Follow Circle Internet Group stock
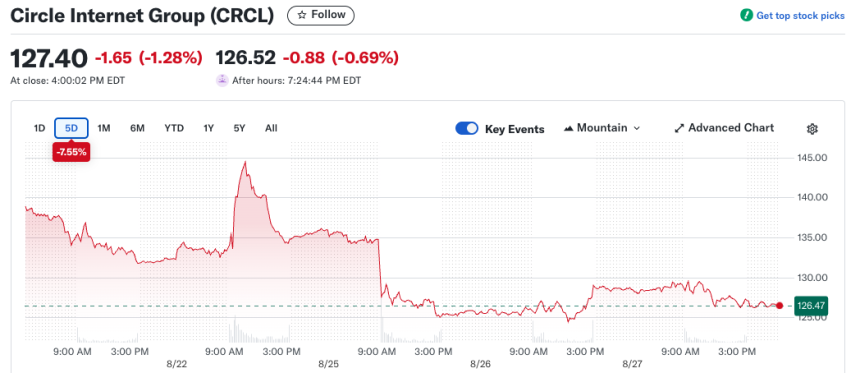 321,15
